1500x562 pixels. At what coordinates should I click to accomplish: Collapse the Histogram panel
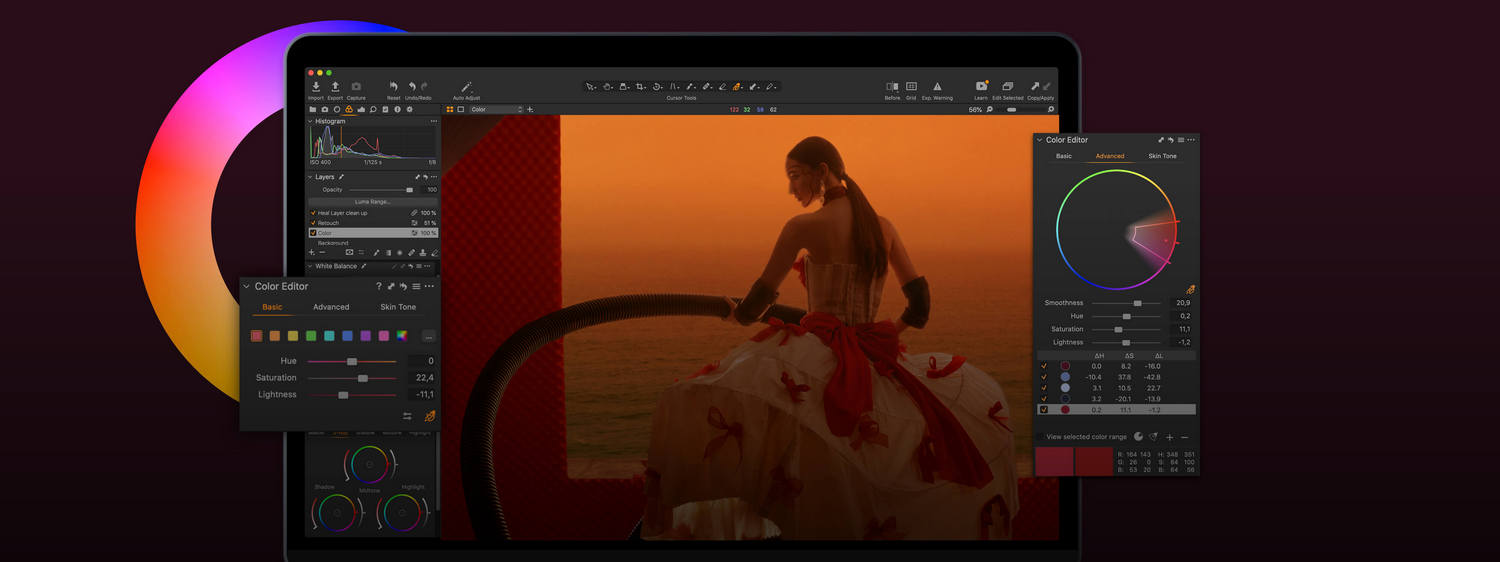[310, 121]
